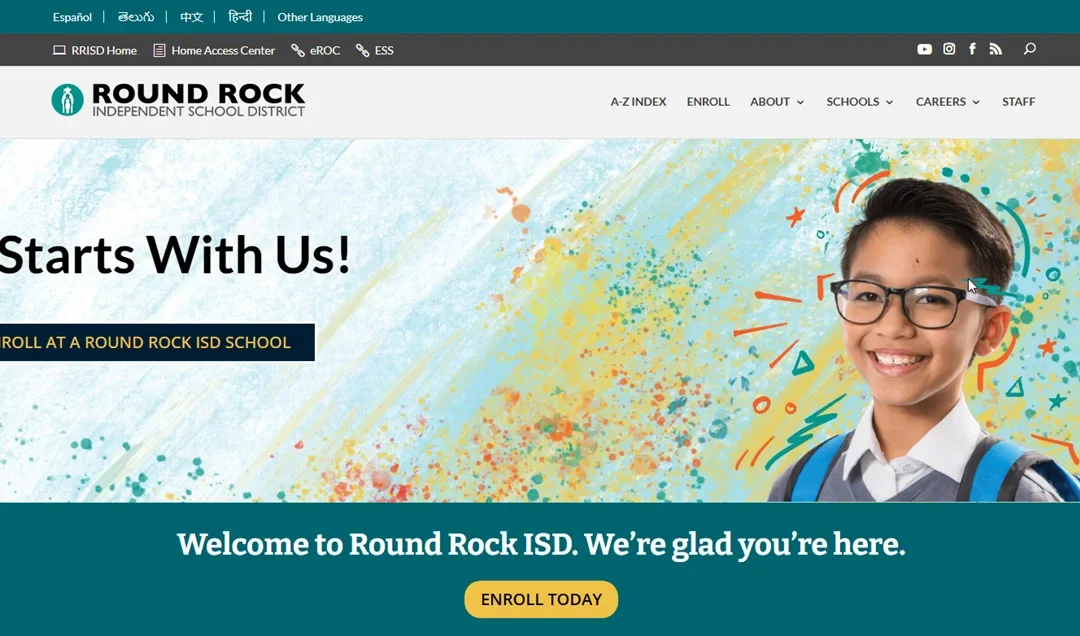The width and height of the screenshot is (1080, 636).
Task: Open the A-Z Index menu item
Action: [638, 102]
